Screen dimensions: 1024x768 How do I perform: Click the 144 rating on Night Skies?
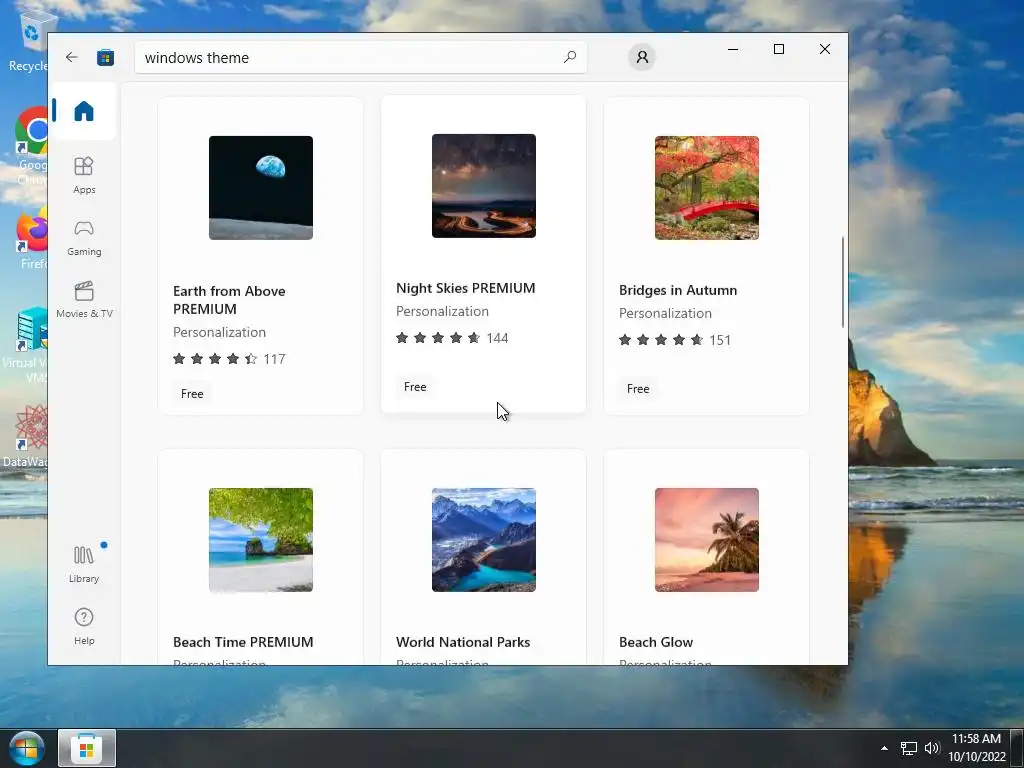point(497,338)
